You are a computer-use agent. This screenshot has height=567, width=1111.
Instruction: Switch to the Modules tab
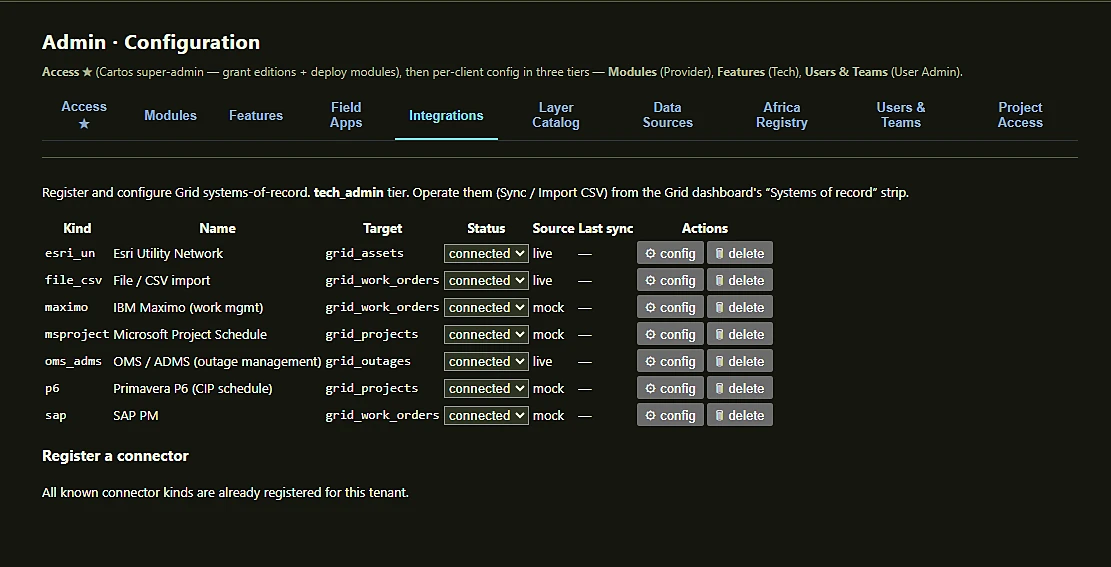tap(170, 115)
